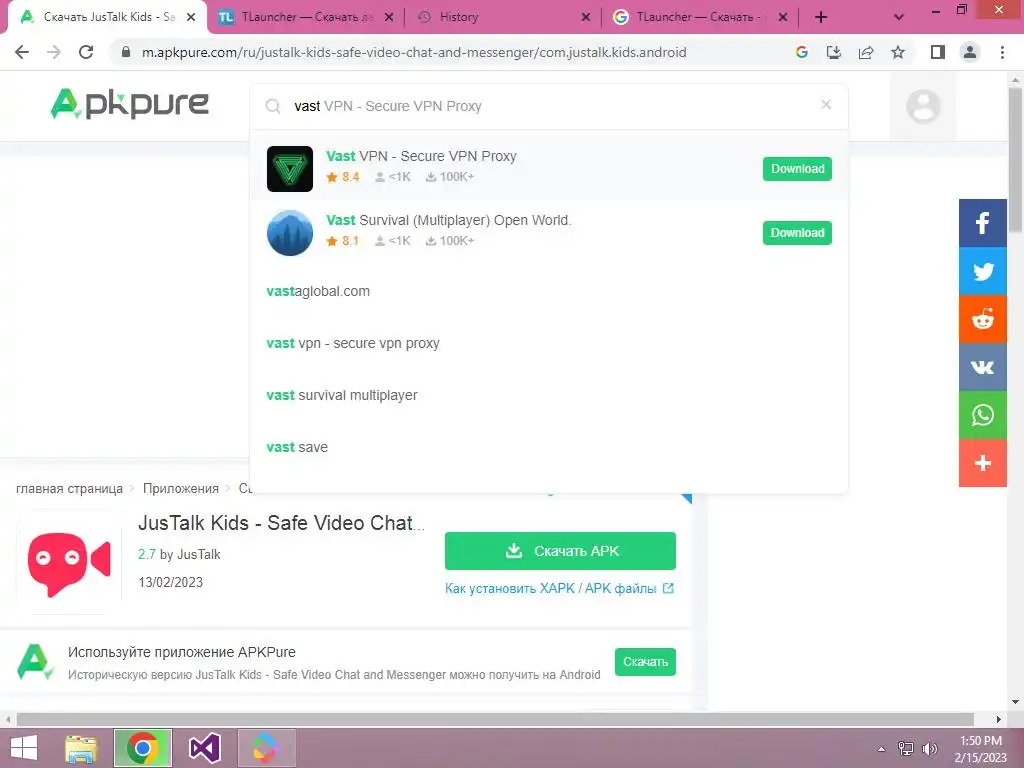Switch to the TLauncher tab with TL favicon

coord(305,17)
